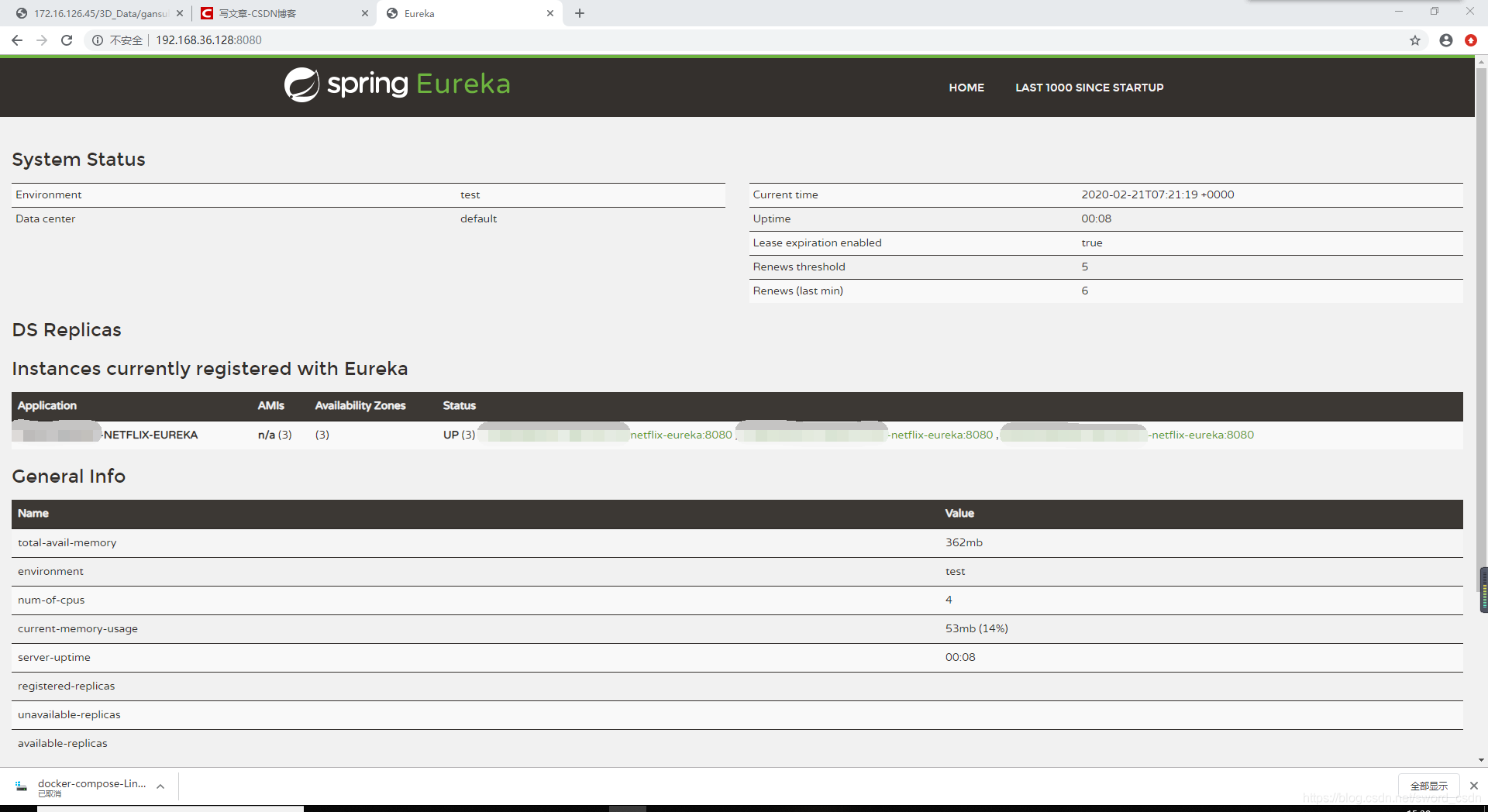Click the Spring Eureka logo
This screenshot has width=1488, height=812.
point(397,84)
